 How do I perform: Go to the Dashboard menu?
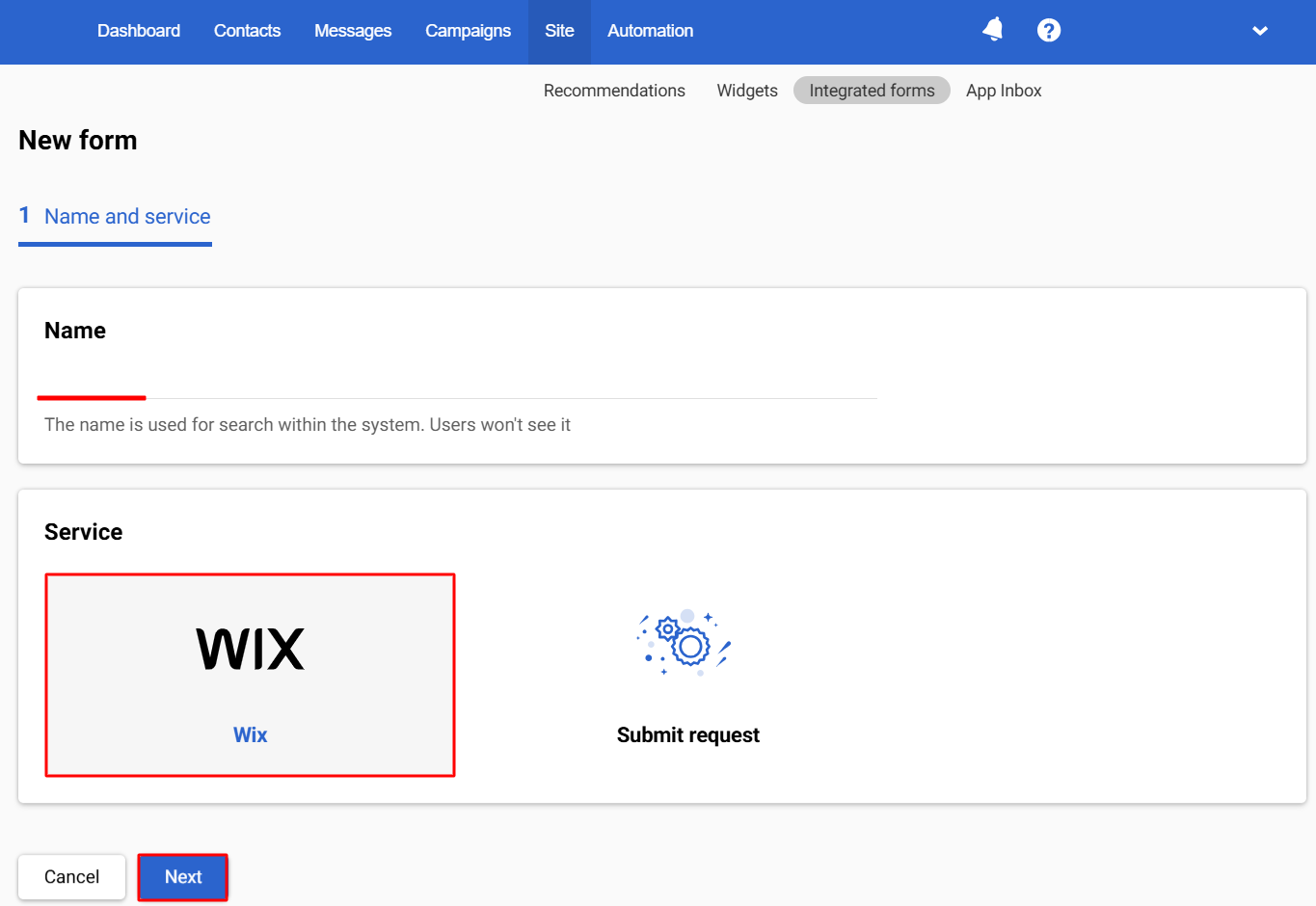pyautogui.click(x=139, y=31)
